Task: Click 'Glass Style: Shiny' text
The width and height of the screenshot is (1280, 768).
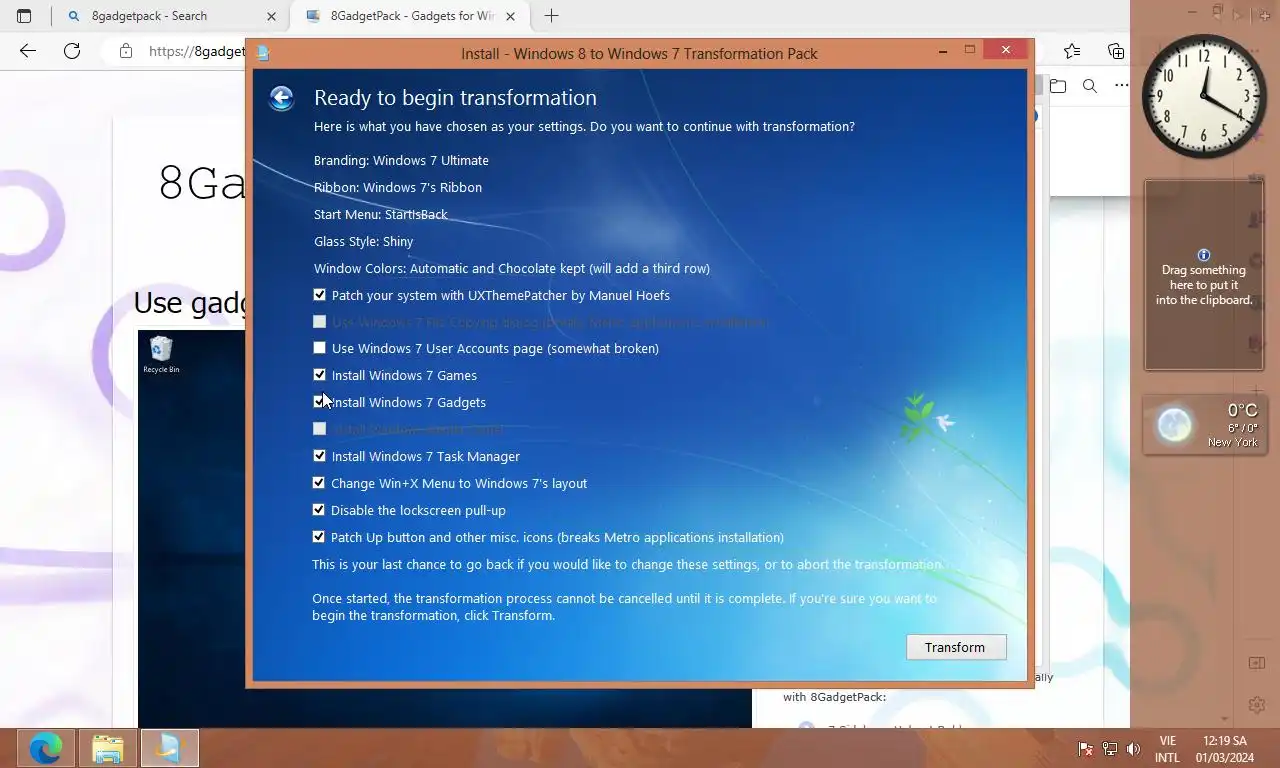Action: click(363, 241)
